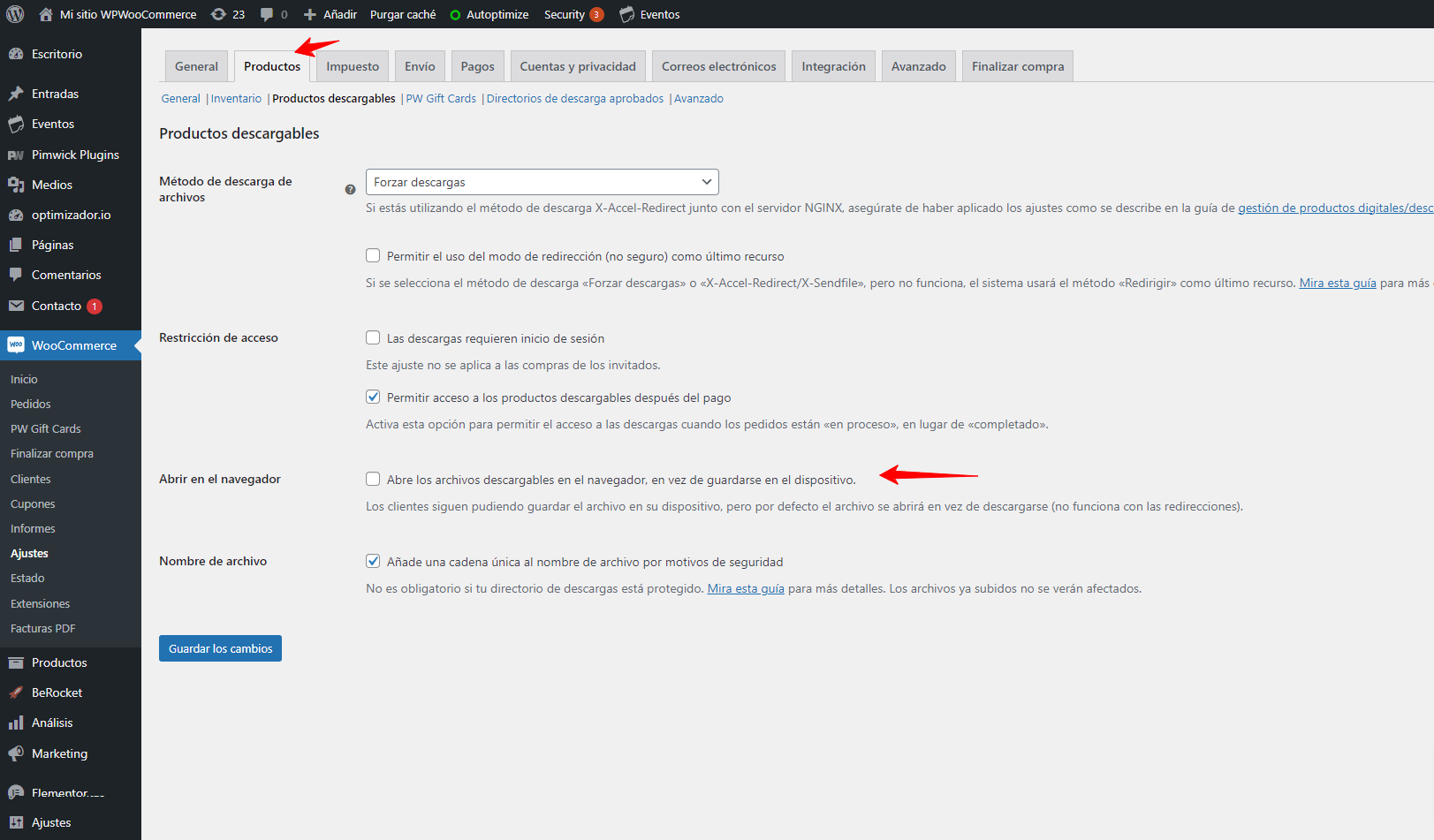The height and width of the screenshot is (840, 1434).
Task: Click the Autoptimize green status icon
Action: [x=456, y=15]
